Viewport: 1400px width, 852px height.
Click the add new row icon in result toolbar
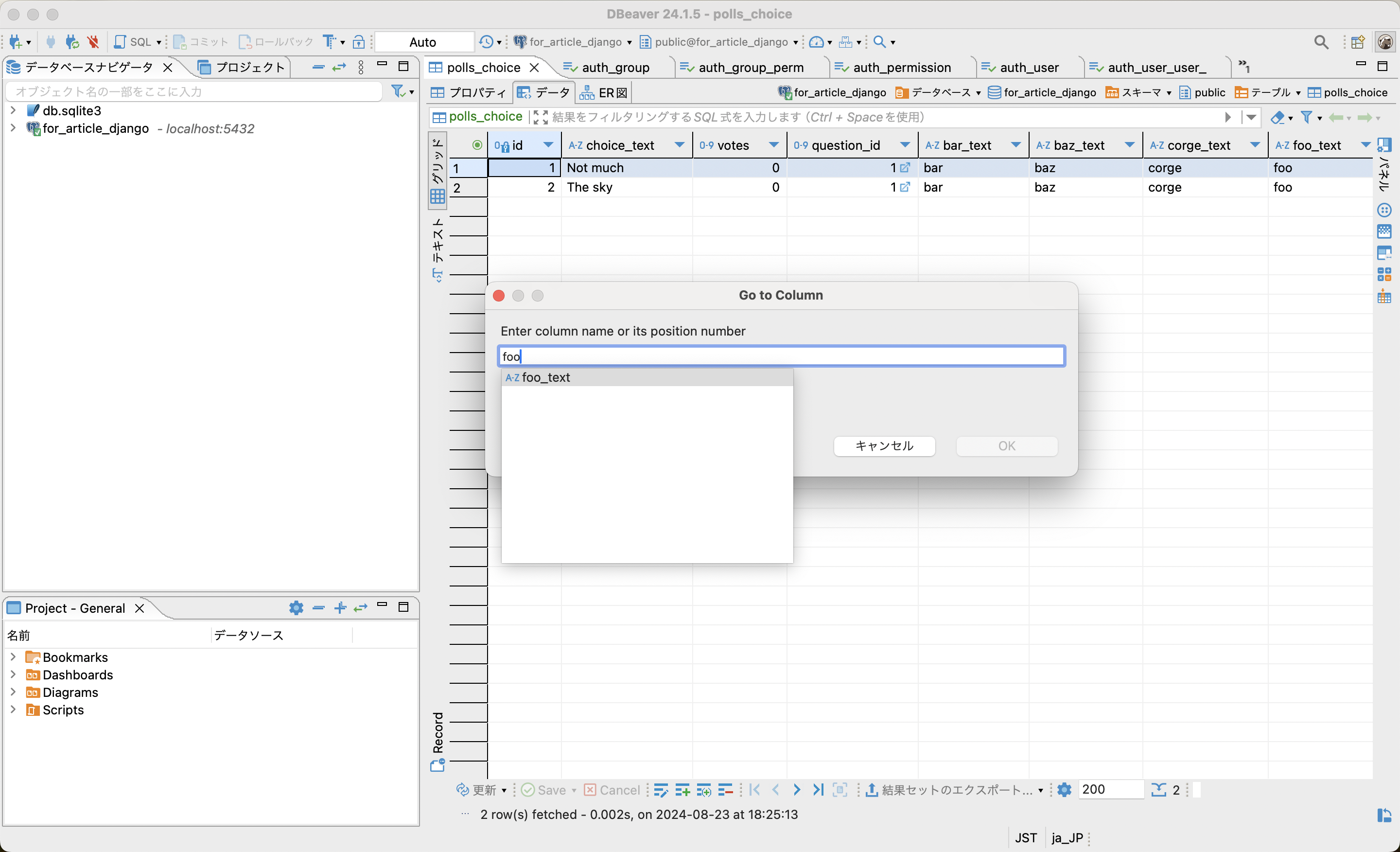click(682, 789)
